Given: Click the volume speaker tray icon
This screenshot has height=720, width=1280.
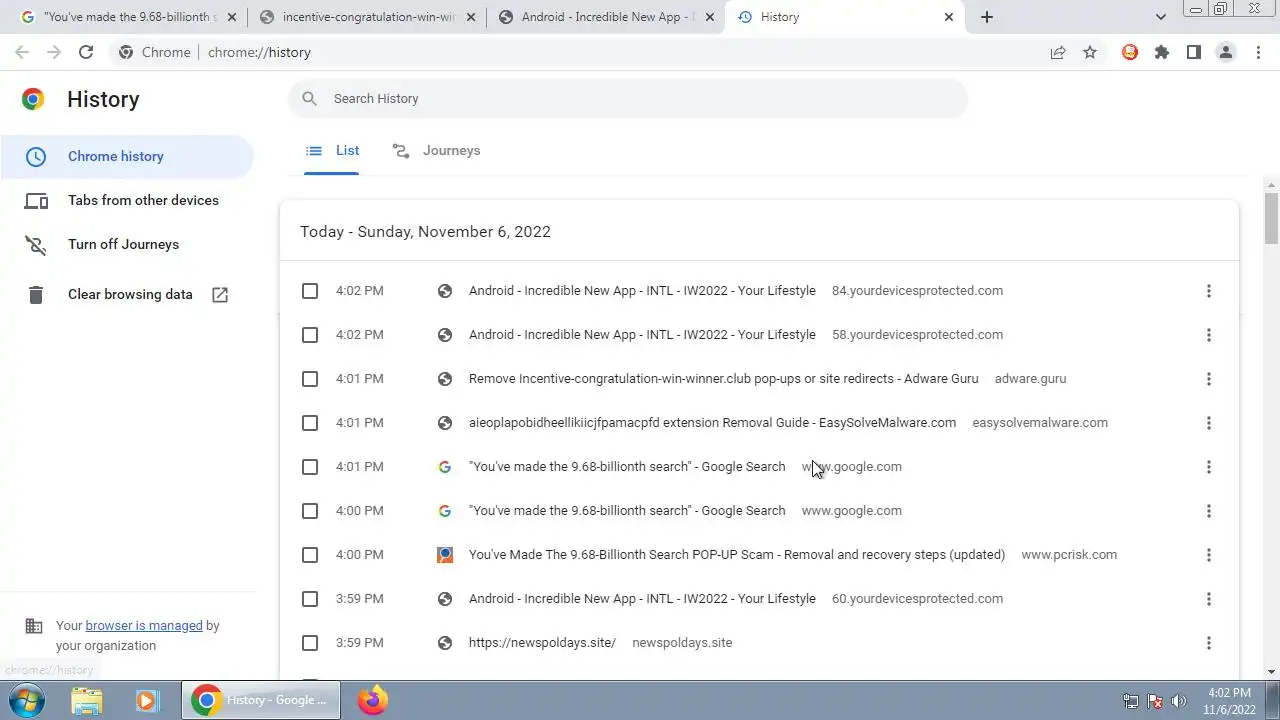Looking at the screenshot, I should [x=1179, y=701].
